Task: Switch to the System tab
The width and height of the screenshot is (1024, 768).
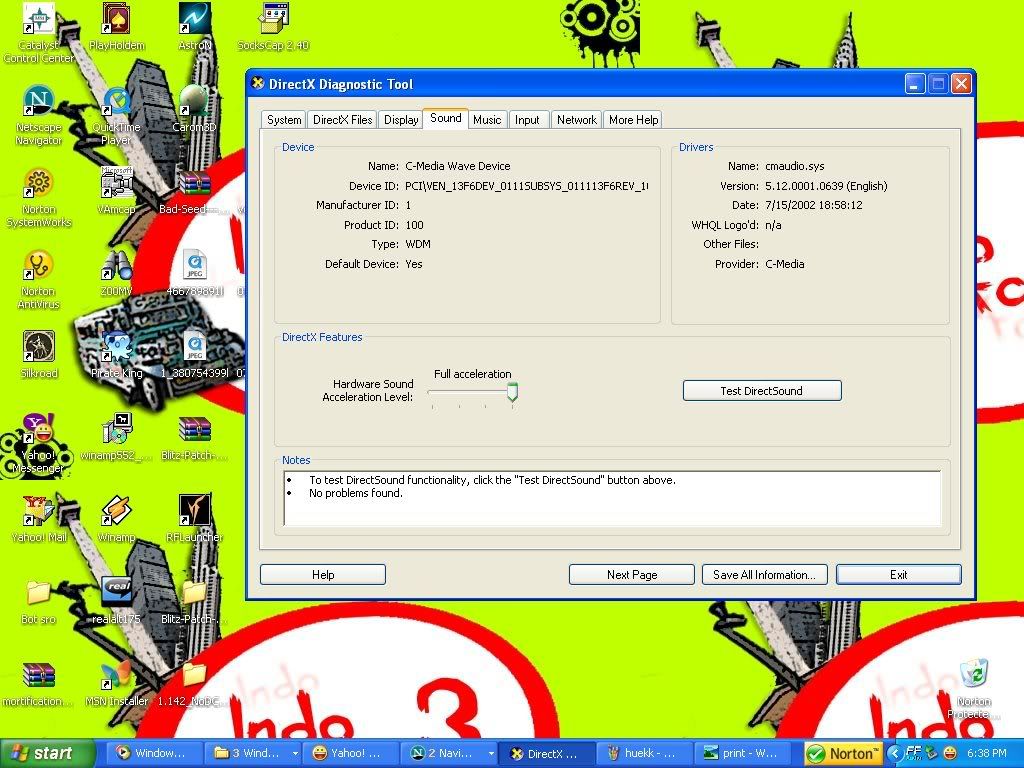Action: click(283, 120)
